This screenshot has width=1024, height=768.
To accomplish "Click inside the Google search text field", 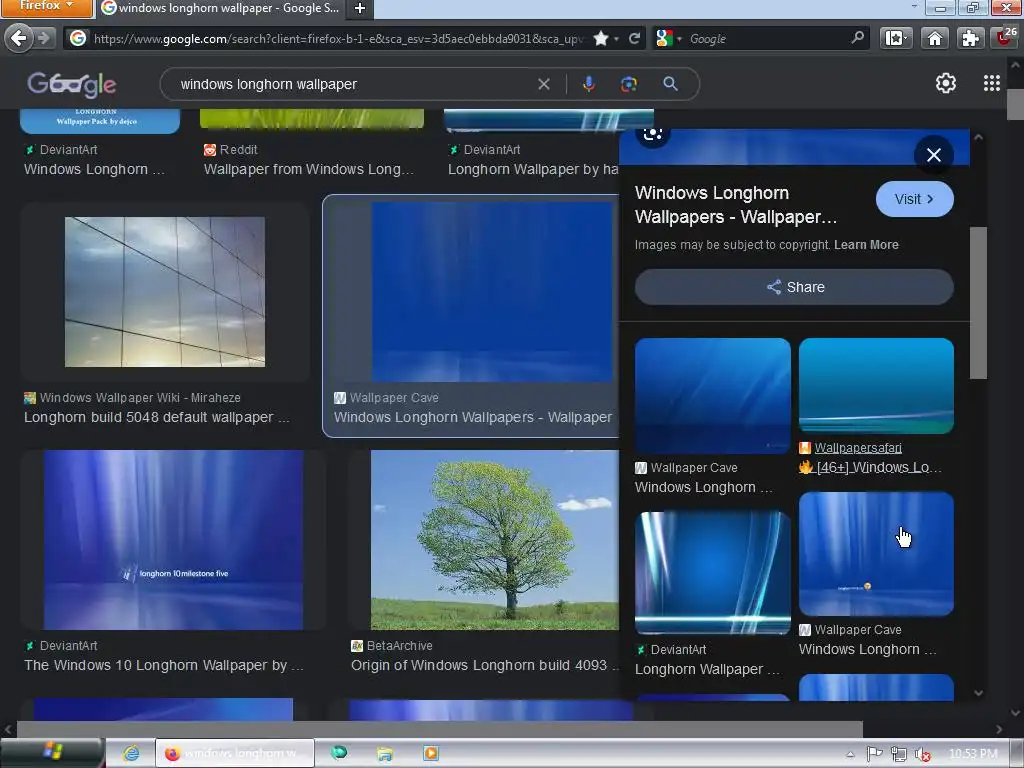I will 353,84.
